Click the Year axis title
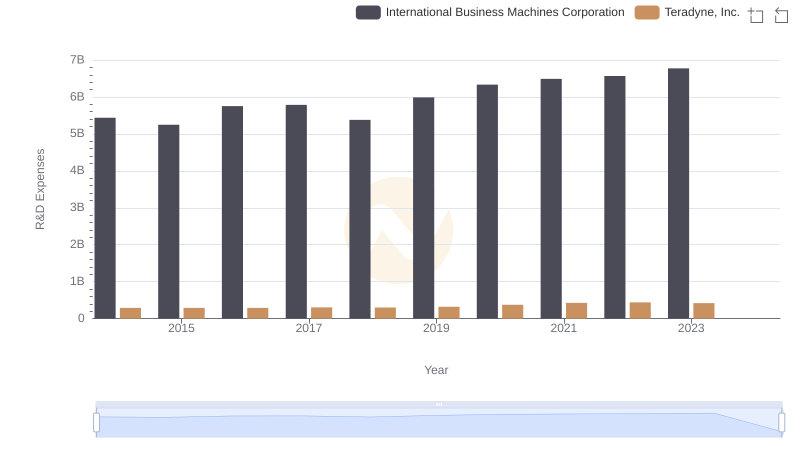This screenshot has width=800, height=461. point(436,370)
